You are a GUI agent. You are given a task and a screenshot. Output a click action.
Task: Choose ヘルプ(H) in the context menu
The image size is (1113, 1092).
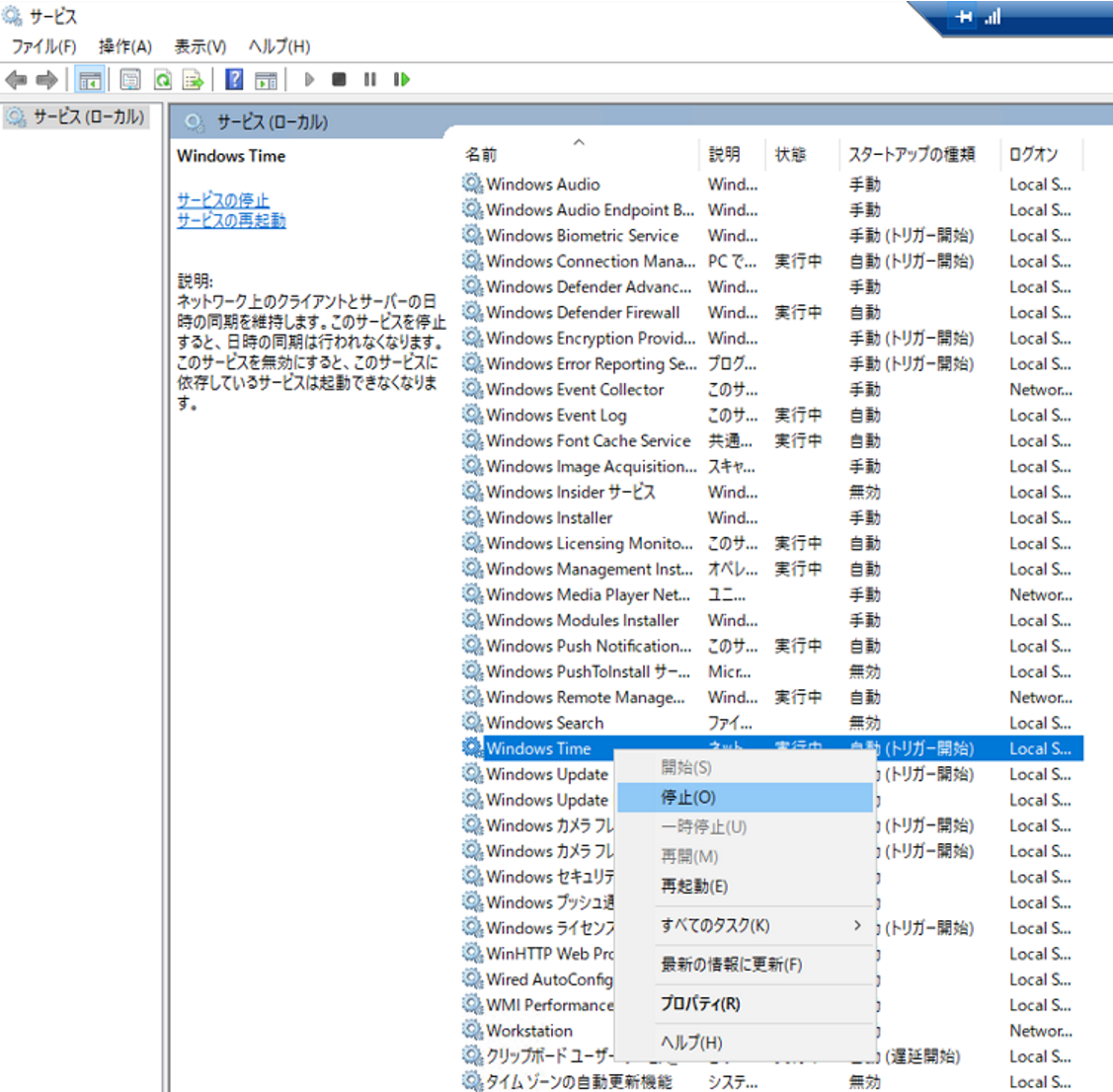(x=745, y=1043)
